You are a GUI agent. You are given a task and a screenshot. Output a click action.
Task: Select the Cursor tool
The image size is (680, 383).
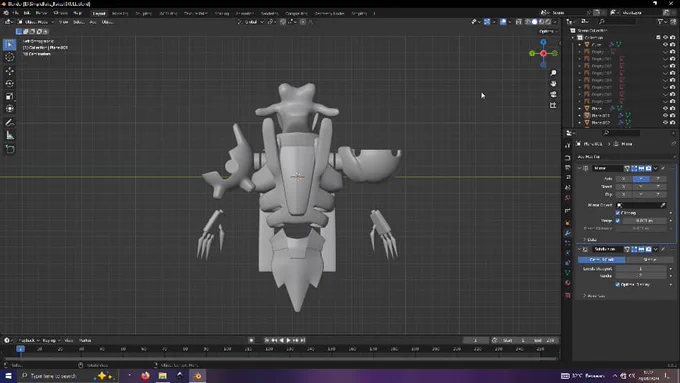click(x=10, y=57)
